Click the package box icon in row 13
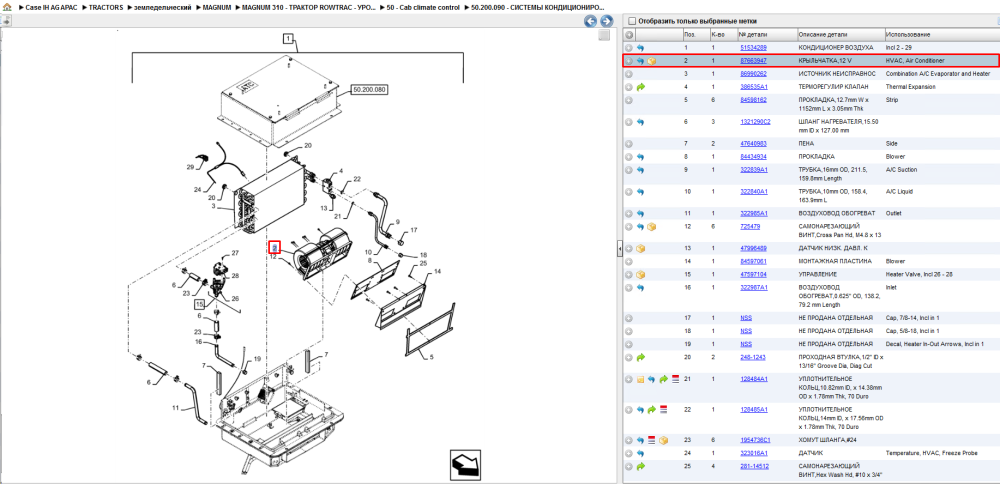 (640, 248)
